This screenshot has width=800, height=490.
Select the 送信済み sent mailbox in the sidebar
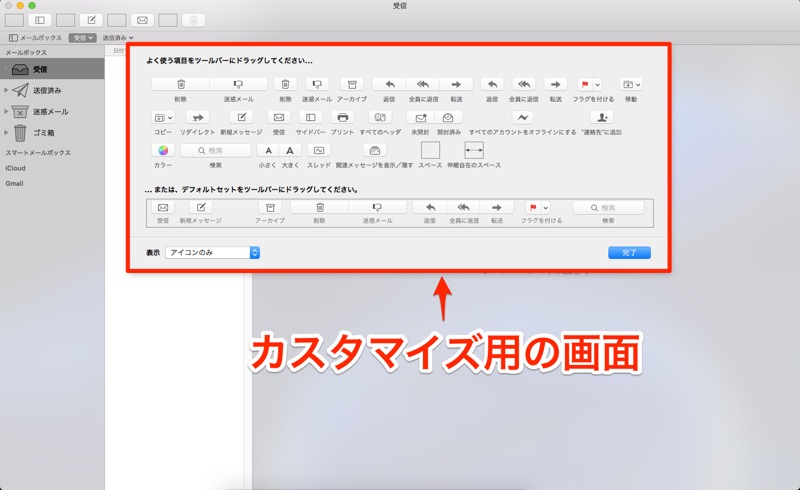[x=52, y=90]
